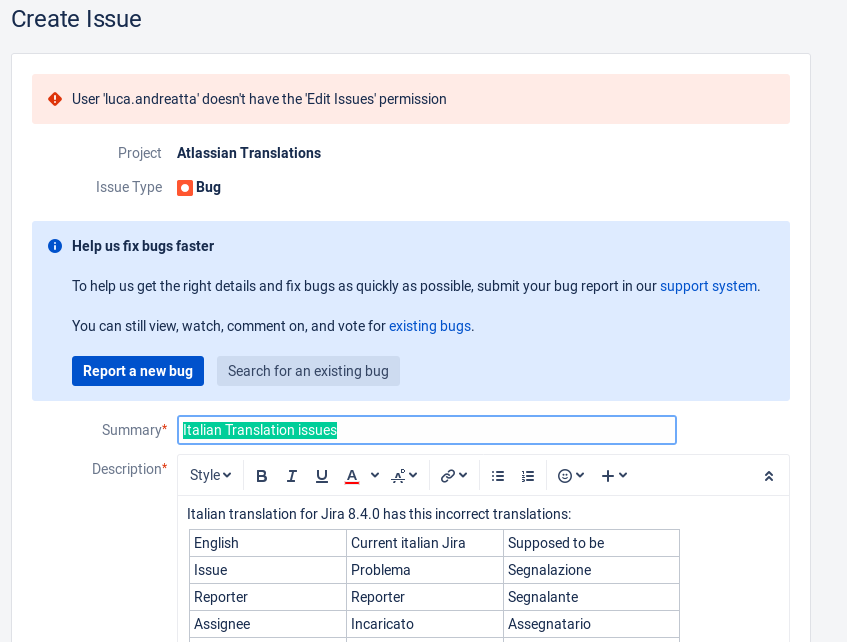
Task: Open the insert more content plus menu
Action: pyautogui.click(x=614, y=476)
